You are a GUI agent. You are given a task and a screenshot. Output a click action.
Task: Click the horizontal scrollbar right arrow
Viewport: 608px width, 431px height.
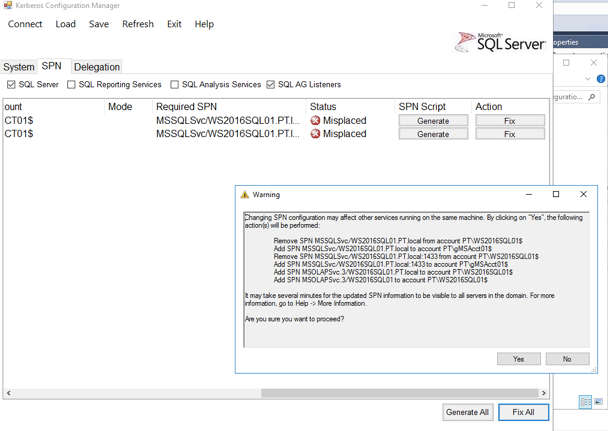544,393
